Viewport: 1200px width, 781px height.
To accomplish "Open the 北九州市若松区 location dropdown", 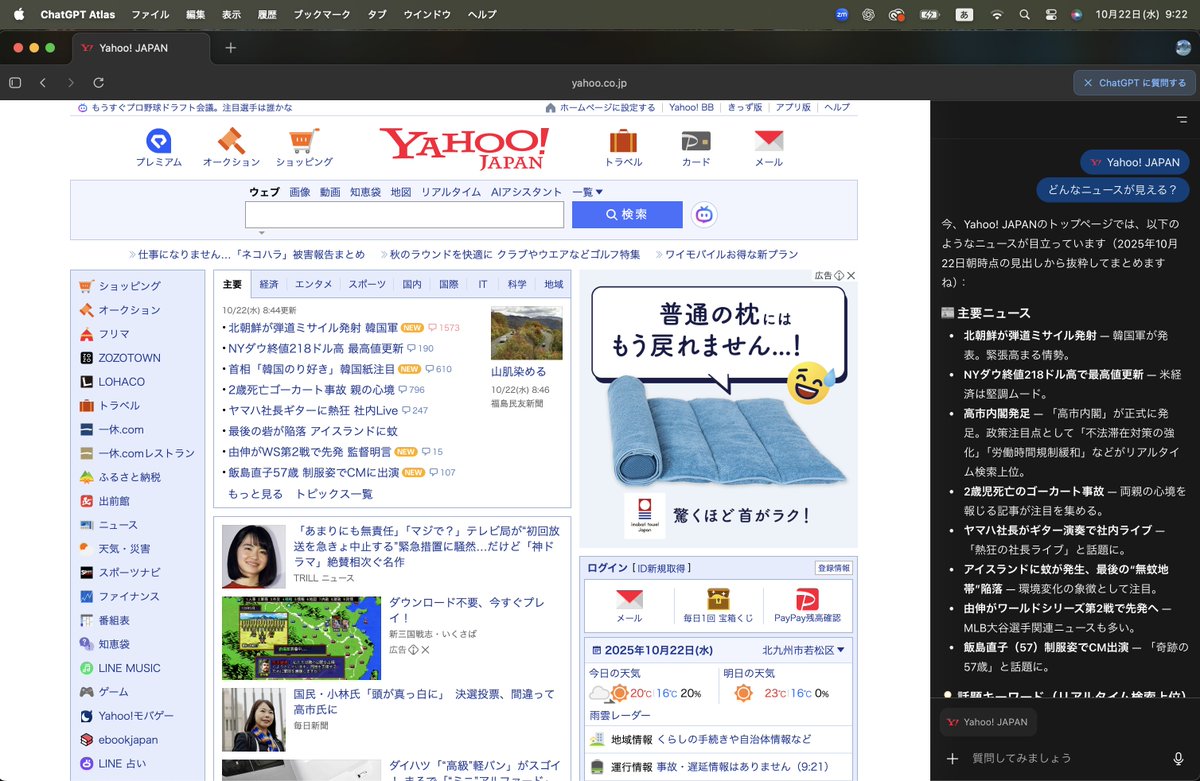I will (x=803, y=650).
